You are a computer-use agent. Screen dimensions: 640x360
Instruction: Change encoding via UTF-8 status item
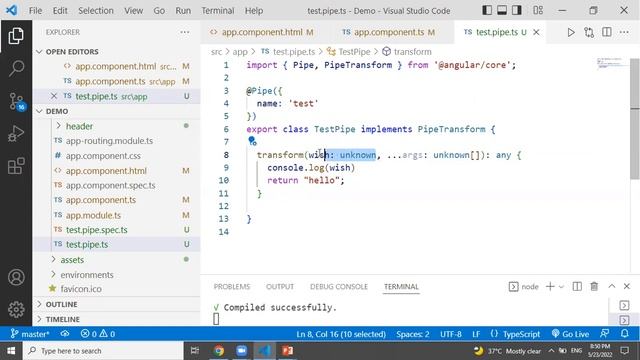click(451, 334)
